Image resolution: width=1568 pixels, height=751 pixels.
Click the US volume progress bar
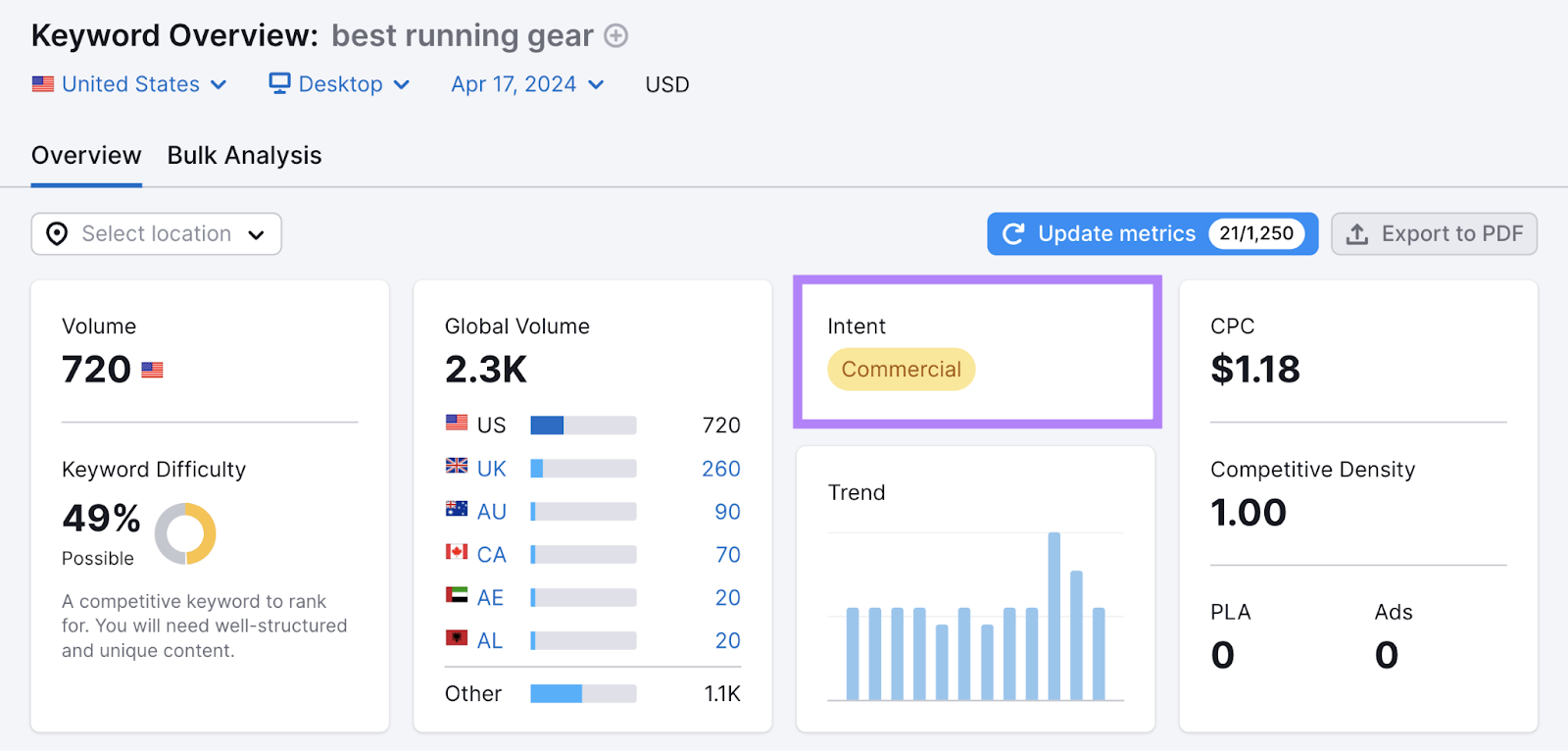(583, 426)
